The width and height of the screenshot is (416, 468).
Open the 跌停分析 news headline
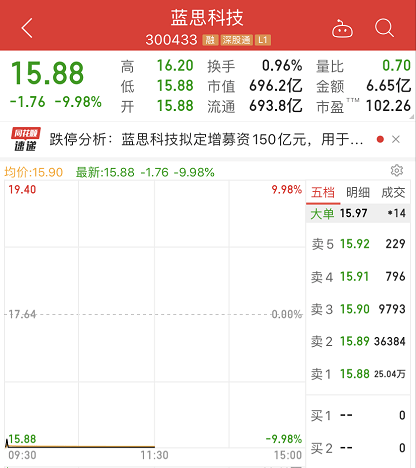(x=206, y=139)
